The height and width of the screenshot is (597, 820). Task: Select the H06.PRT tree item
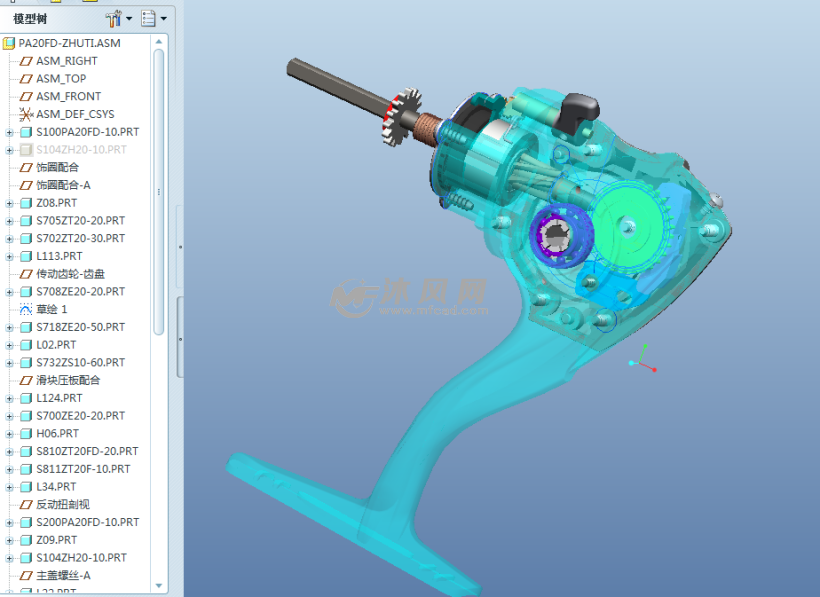[57, 434]
